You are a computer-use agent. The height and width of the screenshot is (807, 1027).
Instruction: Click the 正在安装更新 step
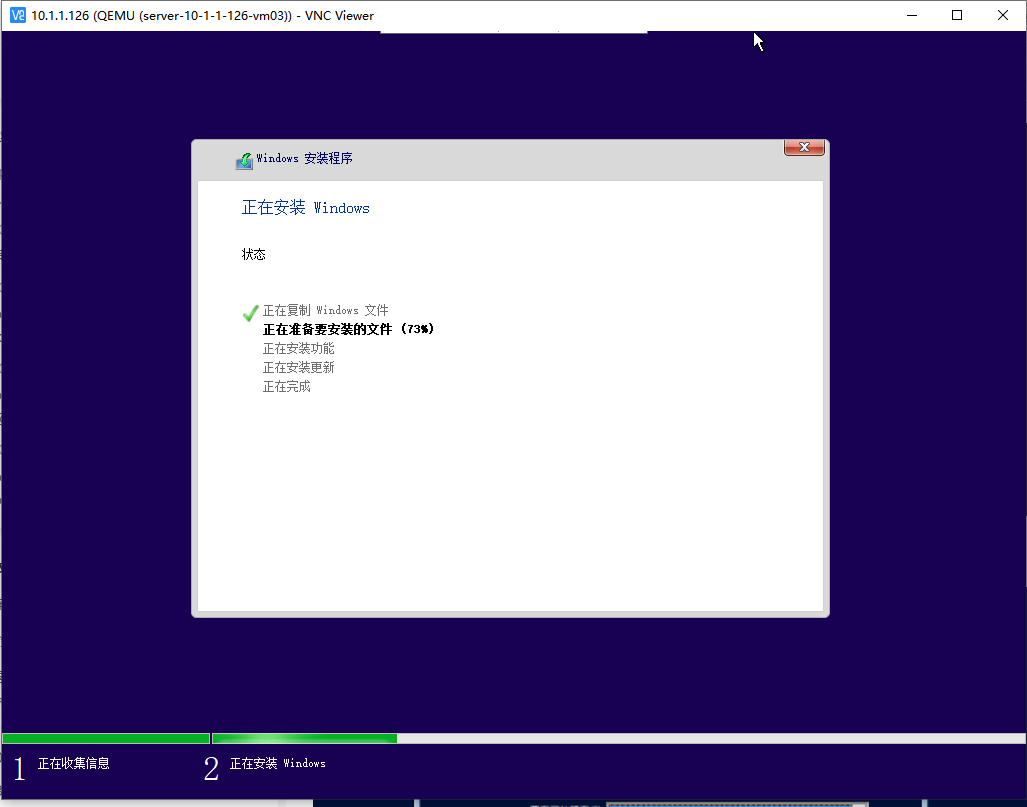point(299,367)
